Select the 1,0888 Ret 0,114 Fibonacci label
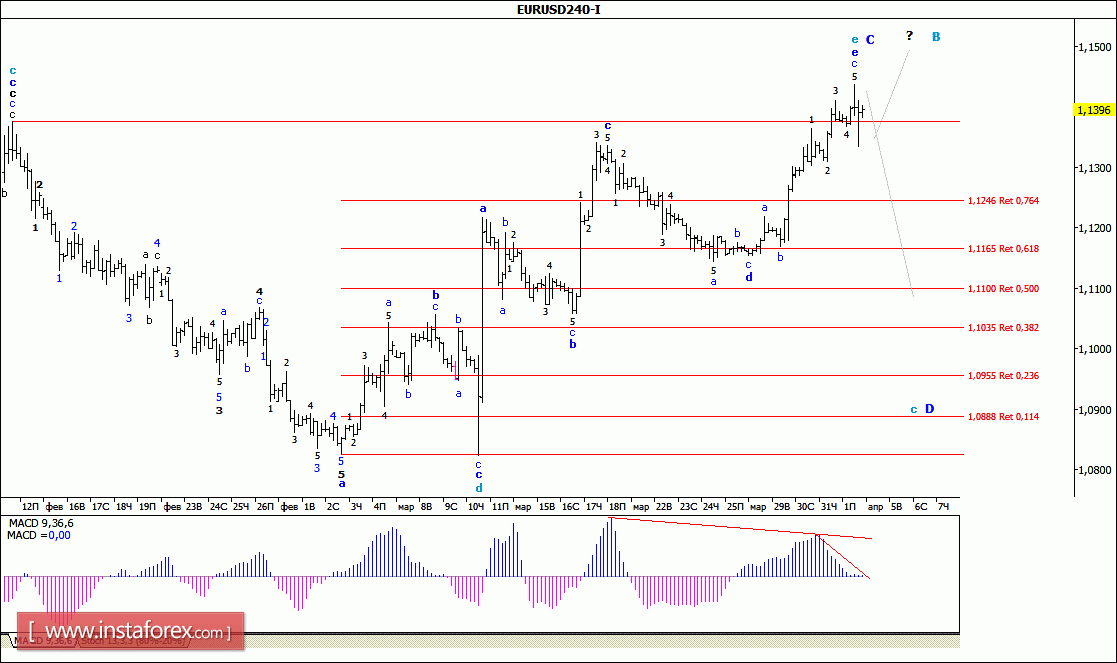 pos(1003,417)
